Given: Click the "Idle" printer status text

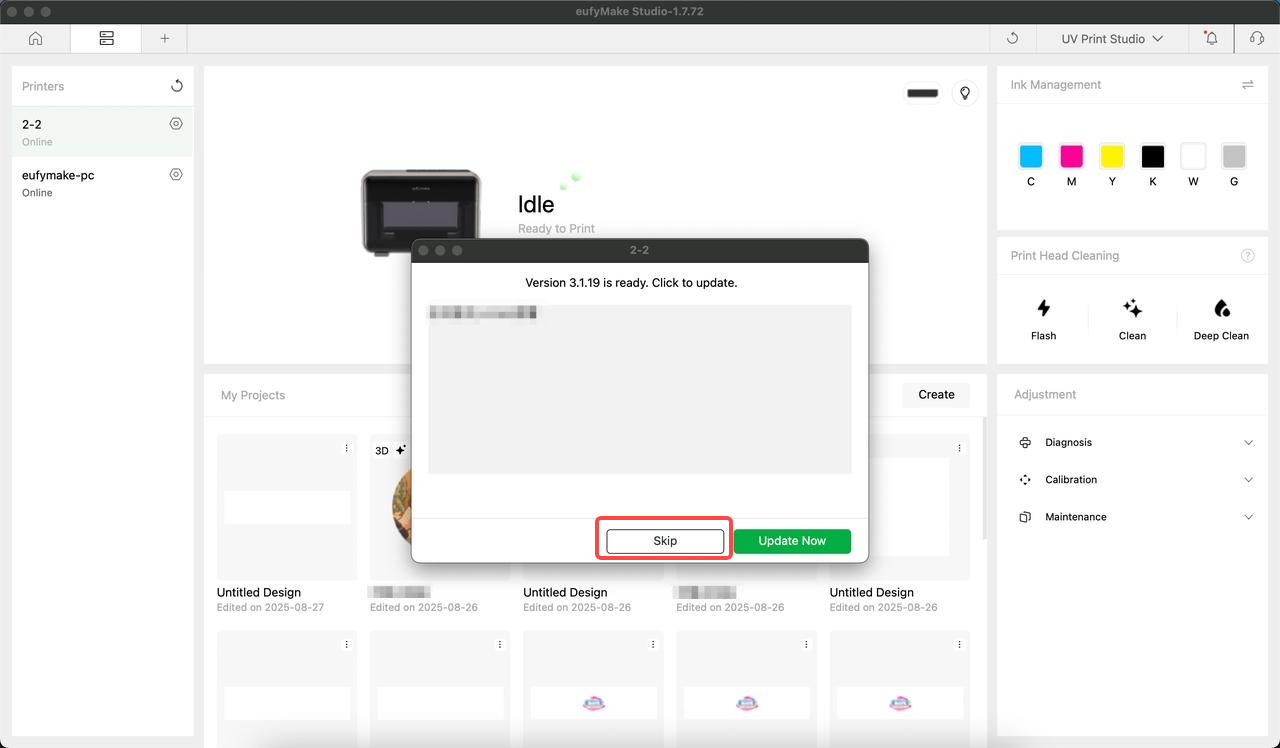Looking at the screenshot, I should point(536,204).
